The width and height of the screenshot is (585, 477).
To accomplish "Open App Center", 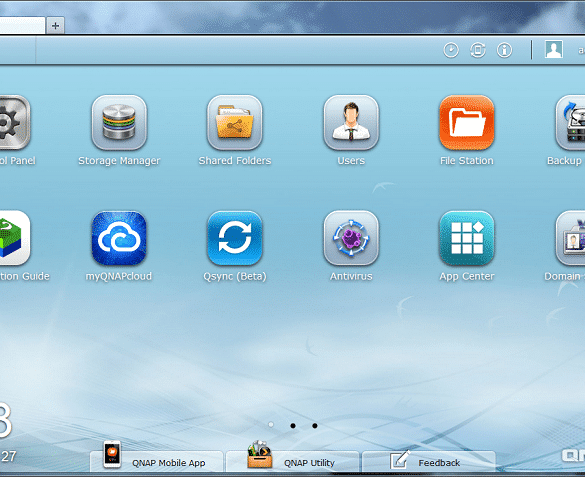I will click(467, 238).
